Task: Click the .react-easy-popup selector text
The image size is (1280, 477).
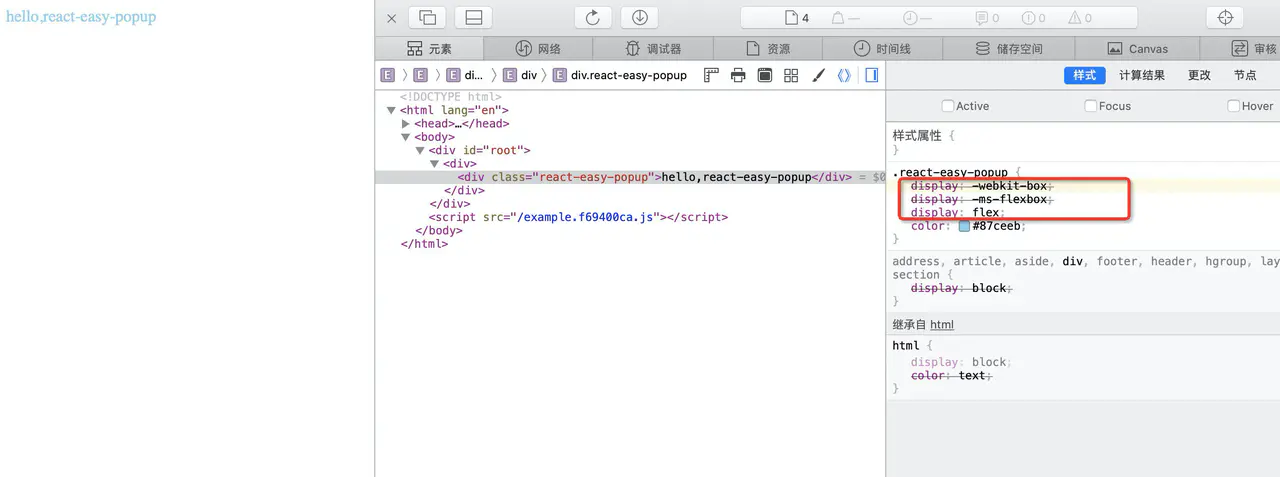Action: click(x=950, y=172)
